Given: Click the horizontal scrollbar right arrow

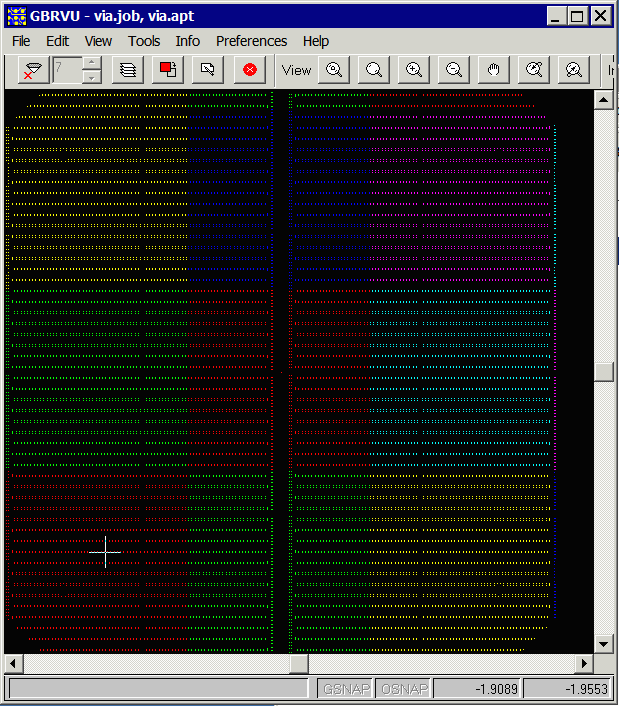Looking at the screenshot, I should click(x=584, y=663).
